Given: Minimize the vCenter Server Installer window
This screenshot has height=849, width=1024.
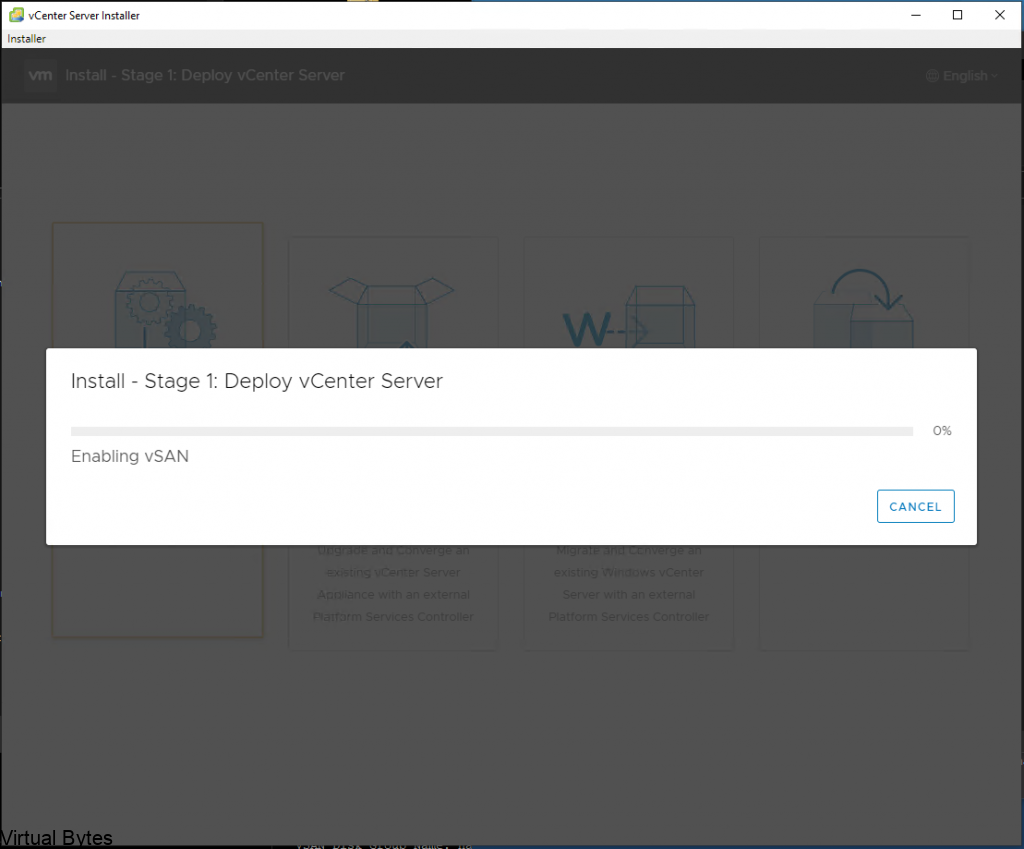Looking at the screenshot, I should point(916,15).
